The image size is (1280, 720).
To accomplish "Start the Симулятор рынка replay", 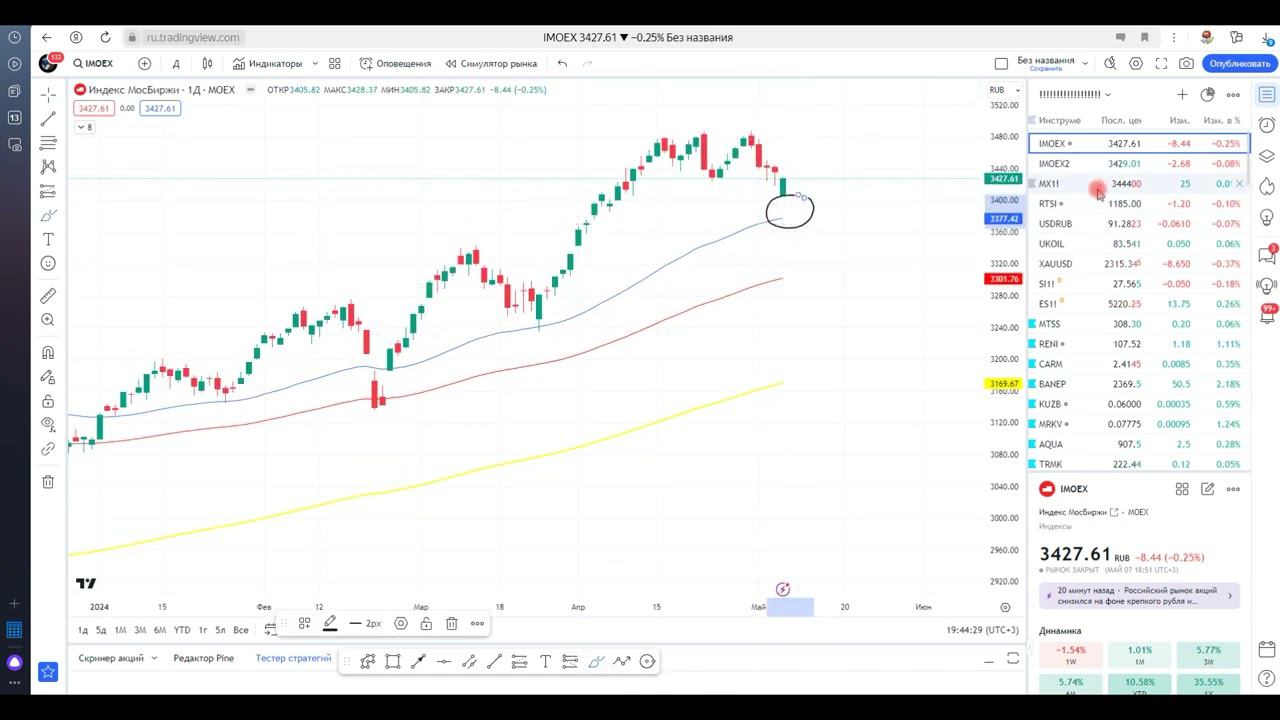I will click(x=491, y=63).
